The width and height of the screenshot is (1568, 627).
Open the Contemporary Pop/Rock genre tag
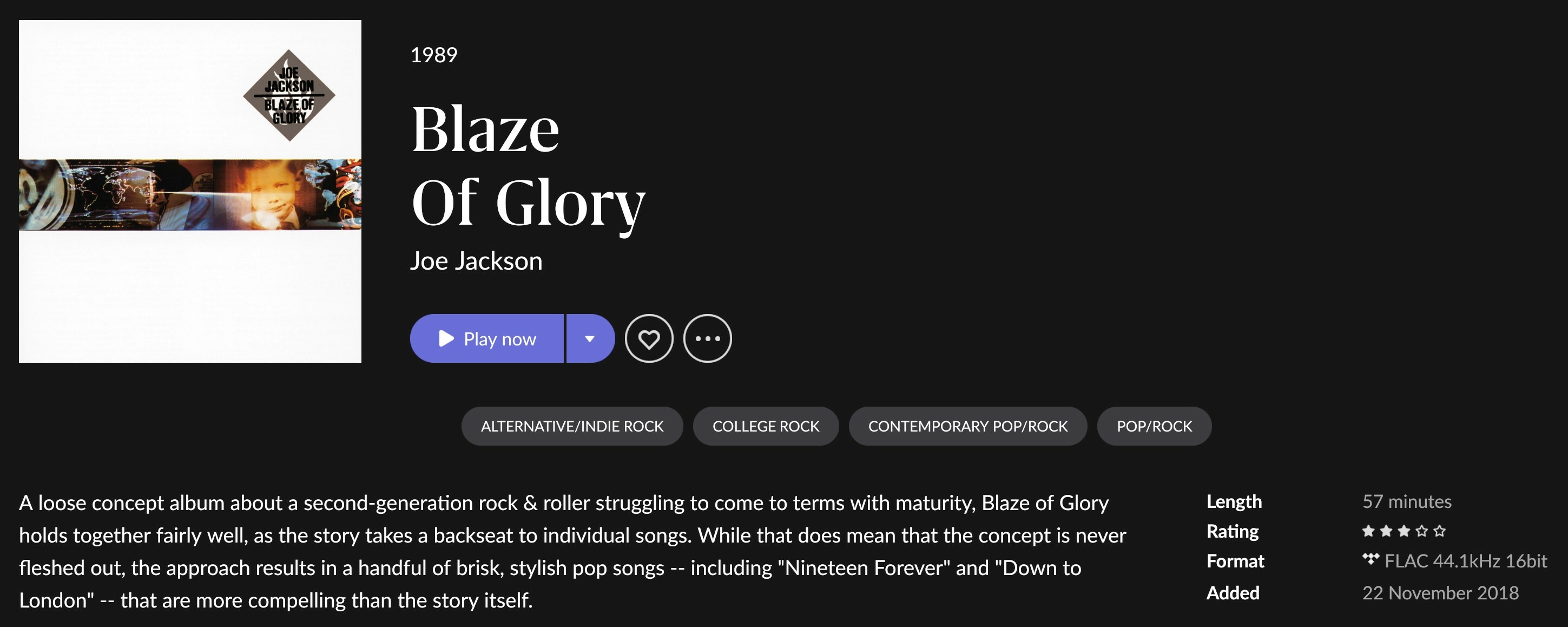(x=968, y=426)
